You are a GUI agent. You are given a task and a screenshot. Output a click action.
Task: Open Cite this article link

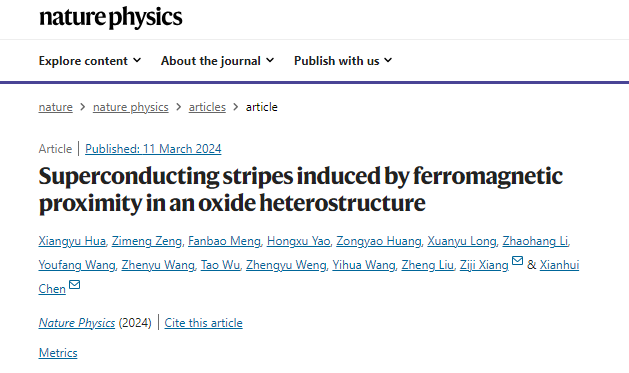203,323
